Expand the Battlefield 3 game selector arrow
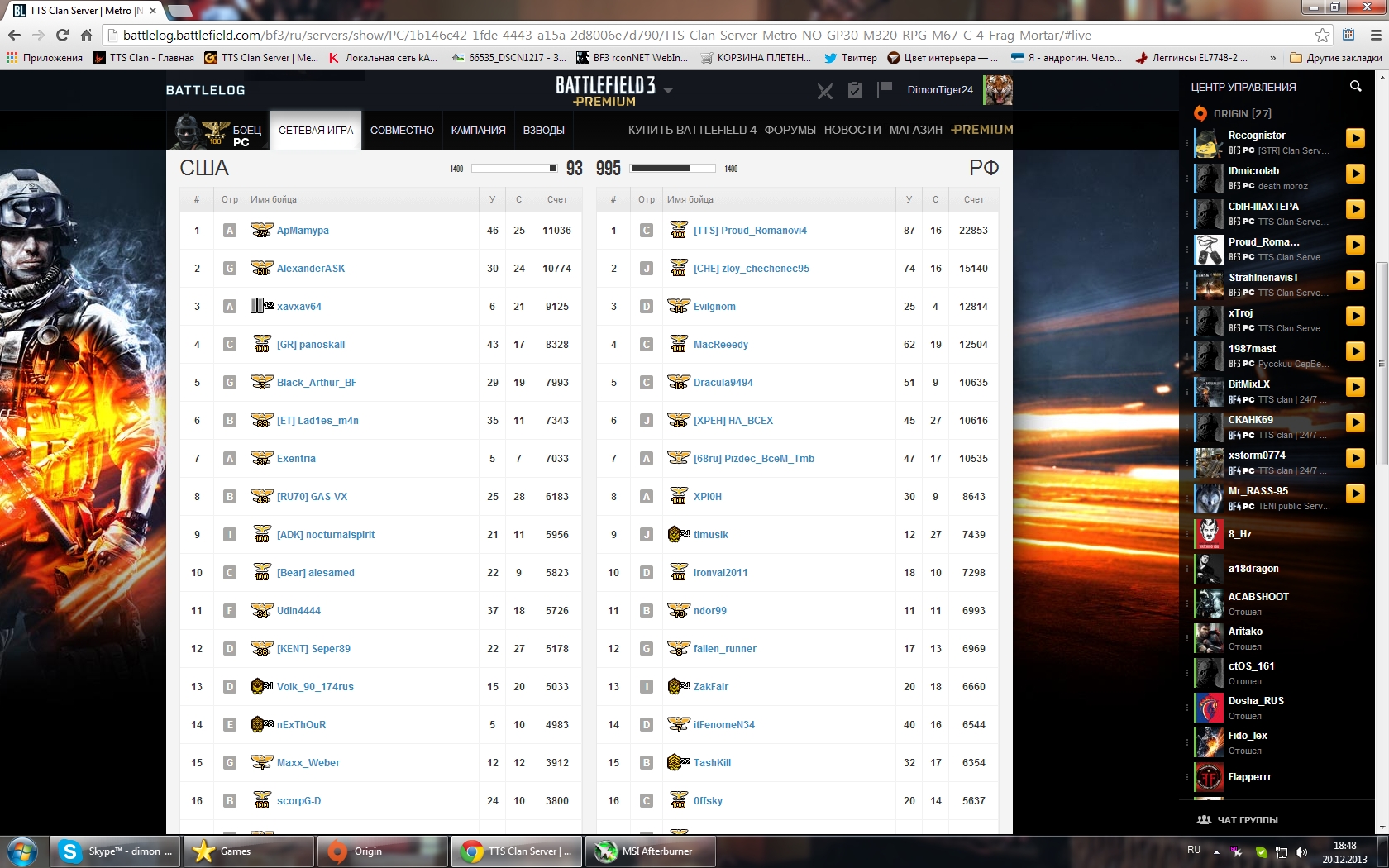 point(668,89)
